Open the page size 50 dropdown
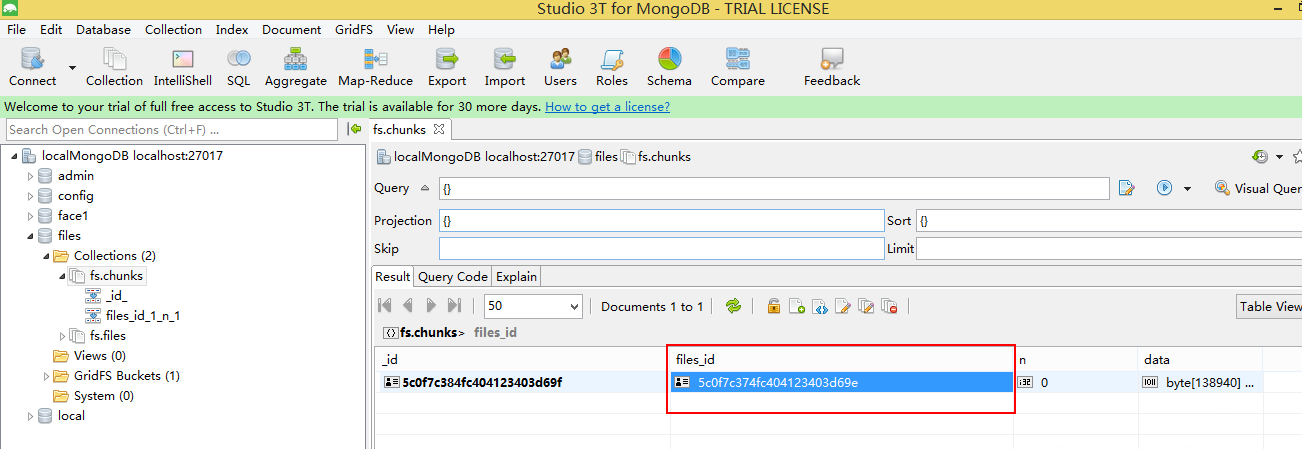Image resolution: width=1302 pixels, height=449 pixels. [533, 306]
